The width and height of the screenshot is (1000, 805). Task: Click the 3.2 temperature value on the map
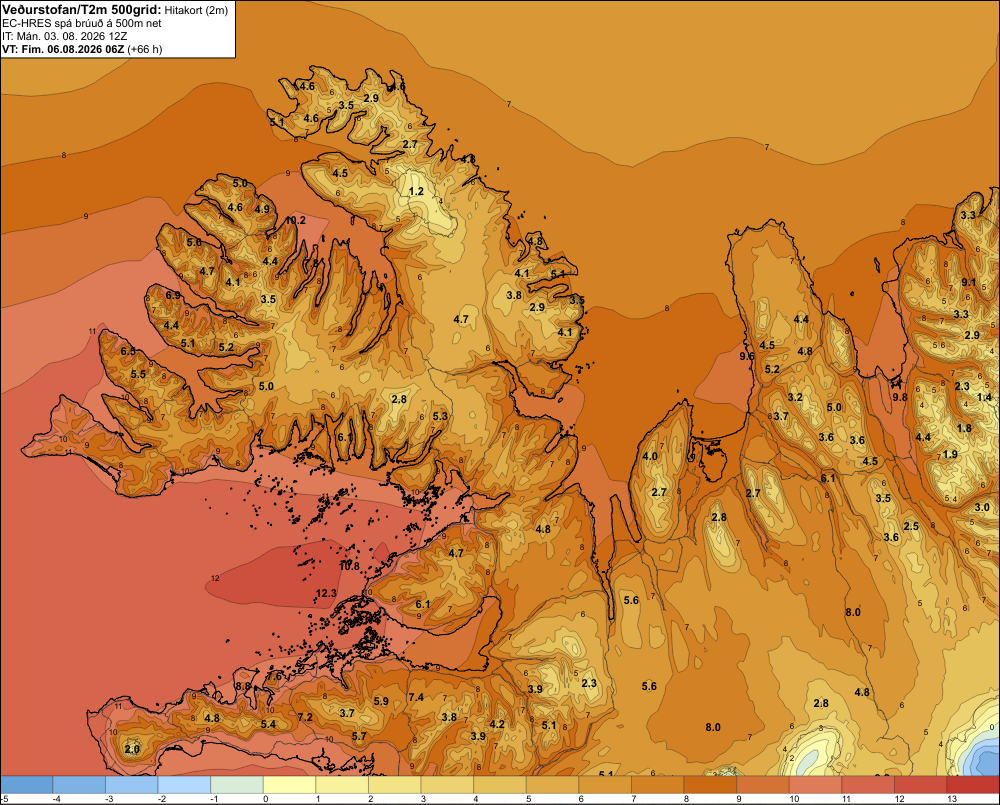coord(795,397)
